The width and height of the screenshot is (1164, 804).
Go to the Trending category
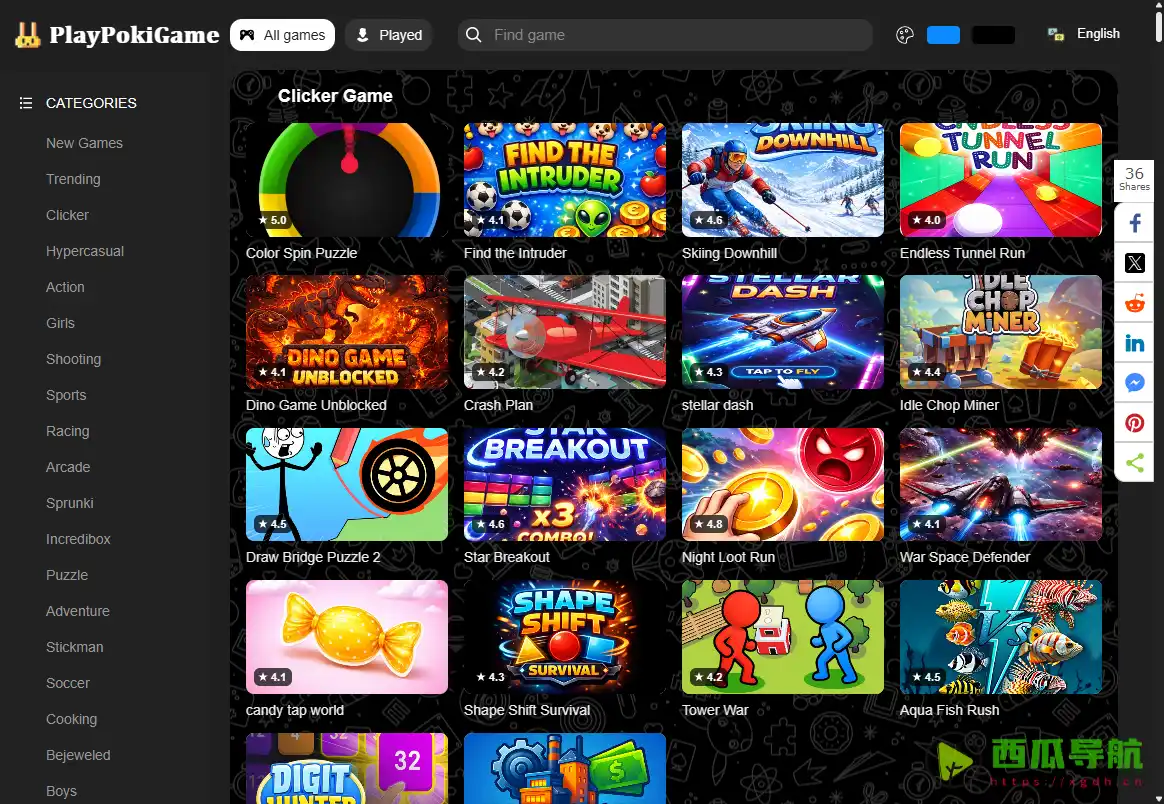[73, 179]
